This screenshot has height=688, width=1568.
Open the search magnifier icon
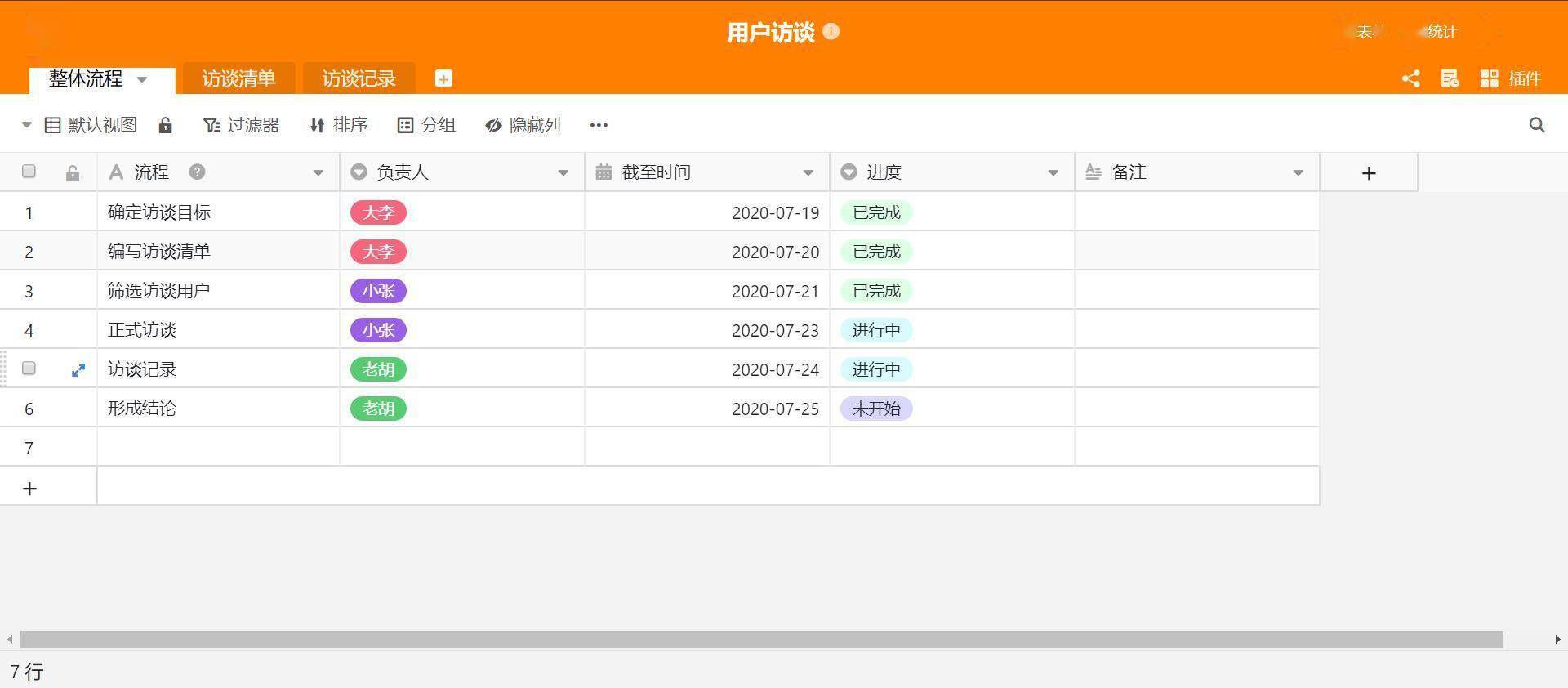tap(1537, 125)
